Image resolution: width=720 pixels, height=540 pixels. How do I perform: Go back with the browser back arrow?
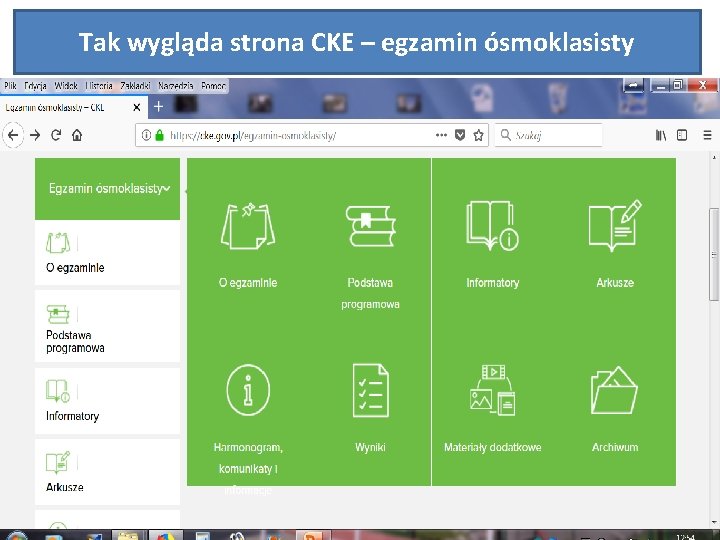[13, 135]
